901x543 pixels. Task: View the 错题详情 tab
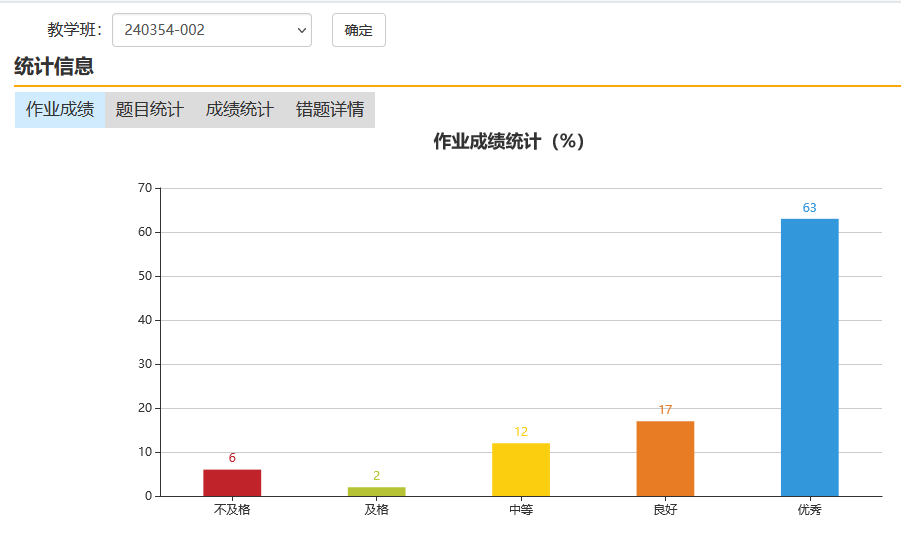(330, 109)
